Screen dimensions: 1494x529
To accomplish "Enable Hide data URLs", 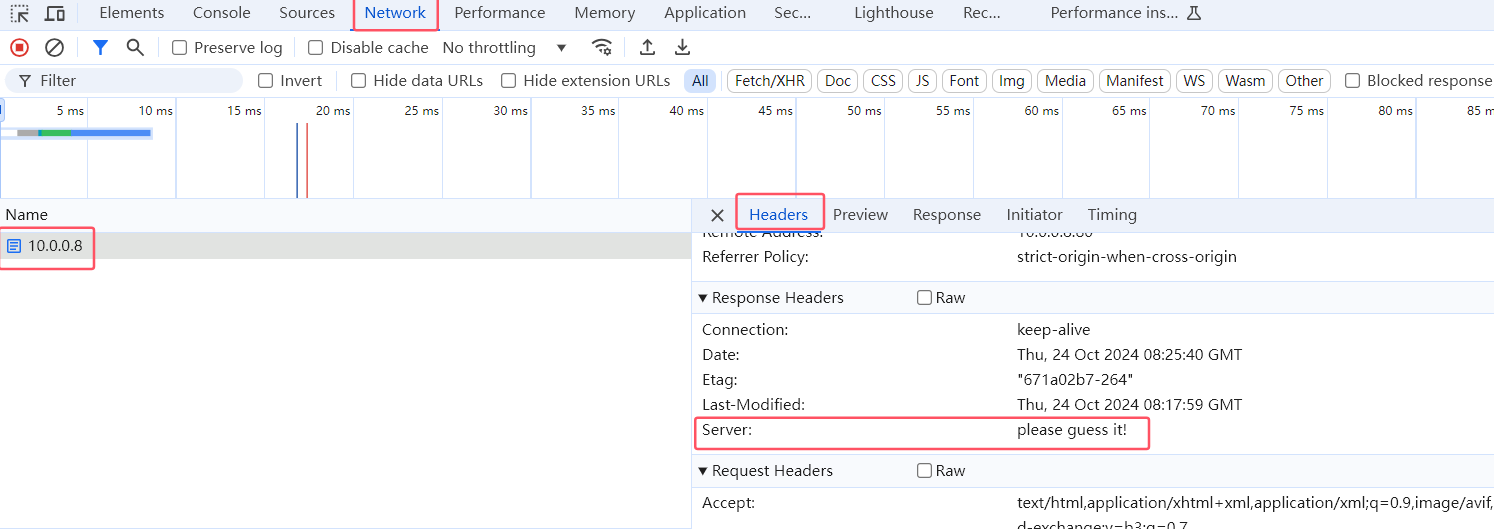I will tap(358, 81).
